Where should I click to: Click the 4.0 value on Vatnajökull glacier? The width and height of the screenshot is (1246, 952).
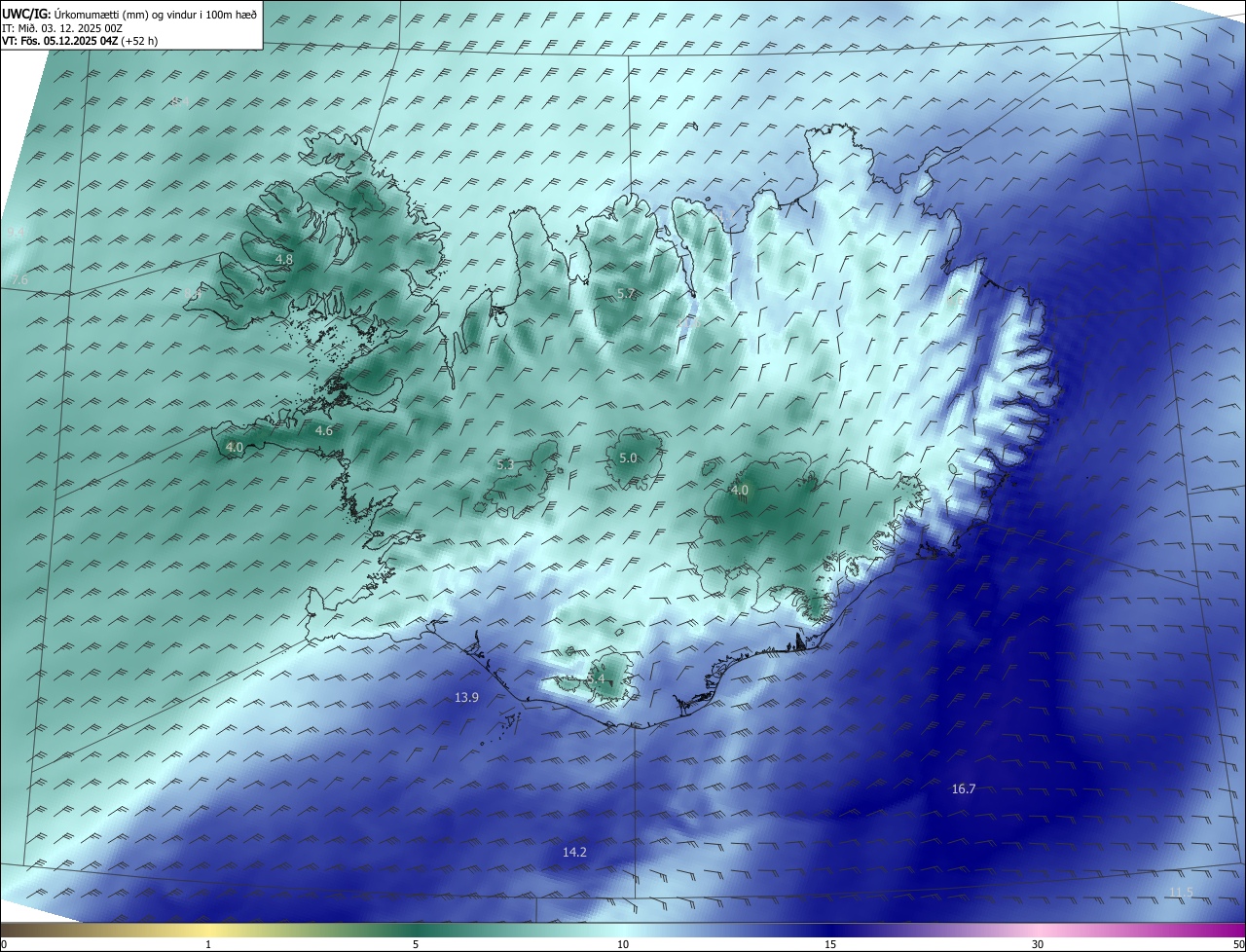(740, 491)
